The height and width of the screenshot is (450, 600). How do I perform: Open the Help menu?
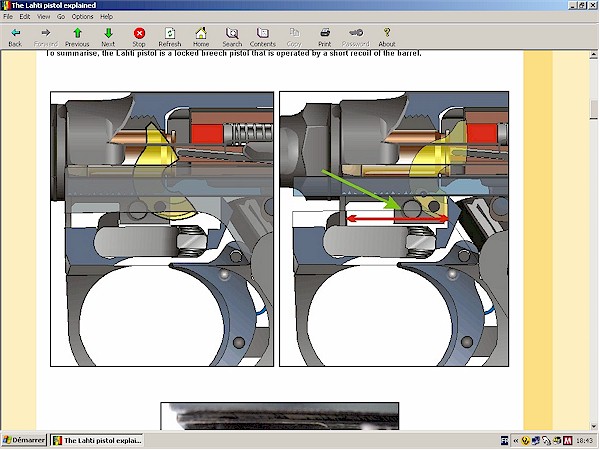(x=106, y=16)
